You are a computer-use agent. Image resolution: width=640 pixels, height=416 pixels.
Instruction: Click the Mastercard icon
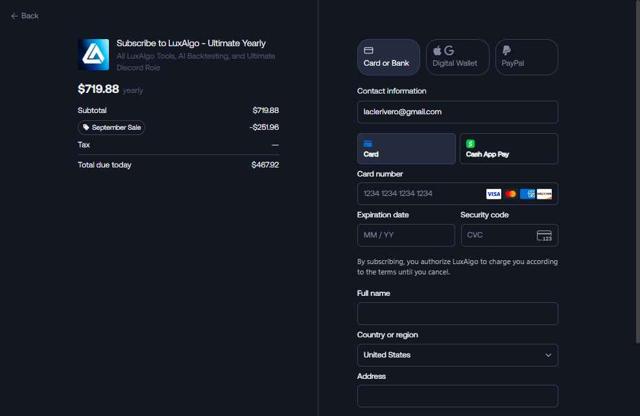511,194
